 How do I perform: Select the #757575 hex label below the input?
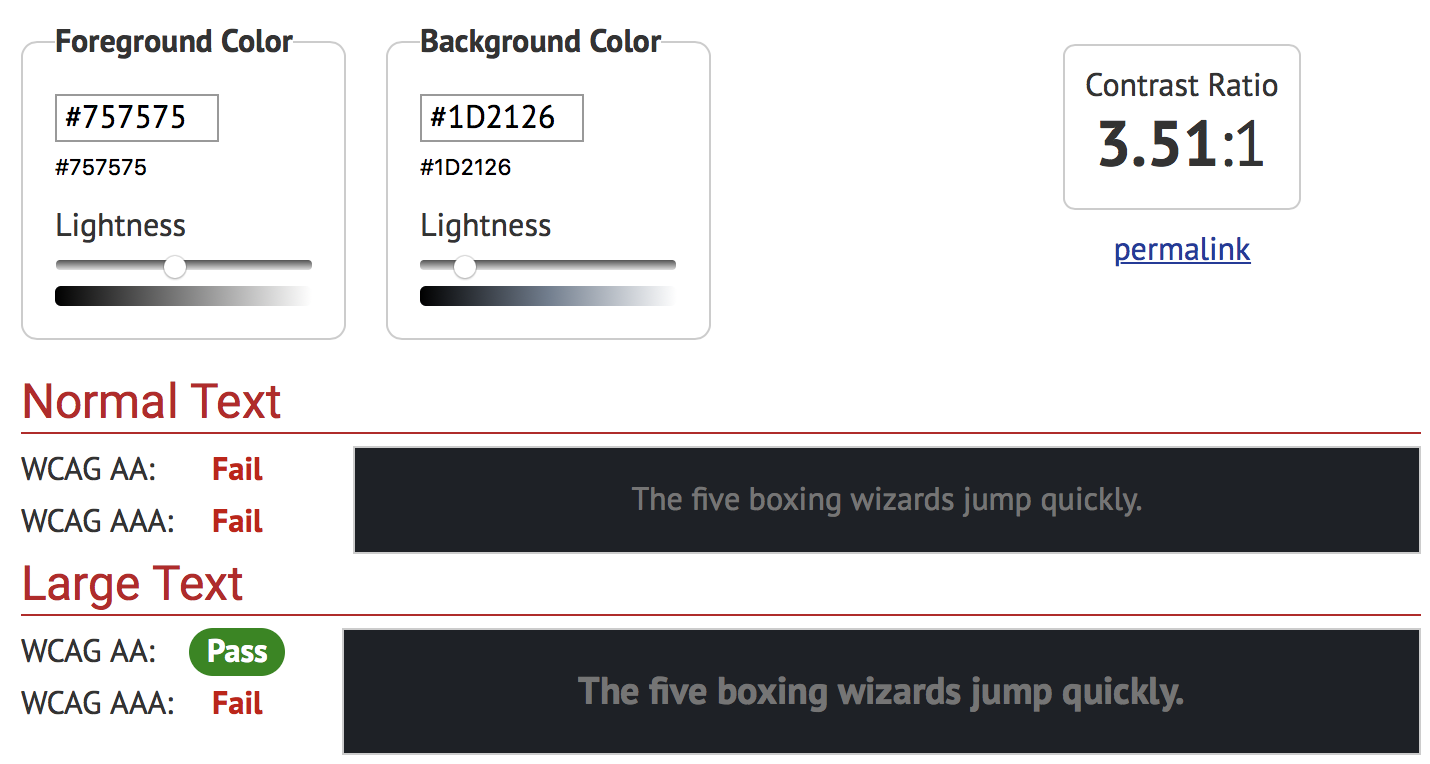pyautogui.click(x=100, y=167)
